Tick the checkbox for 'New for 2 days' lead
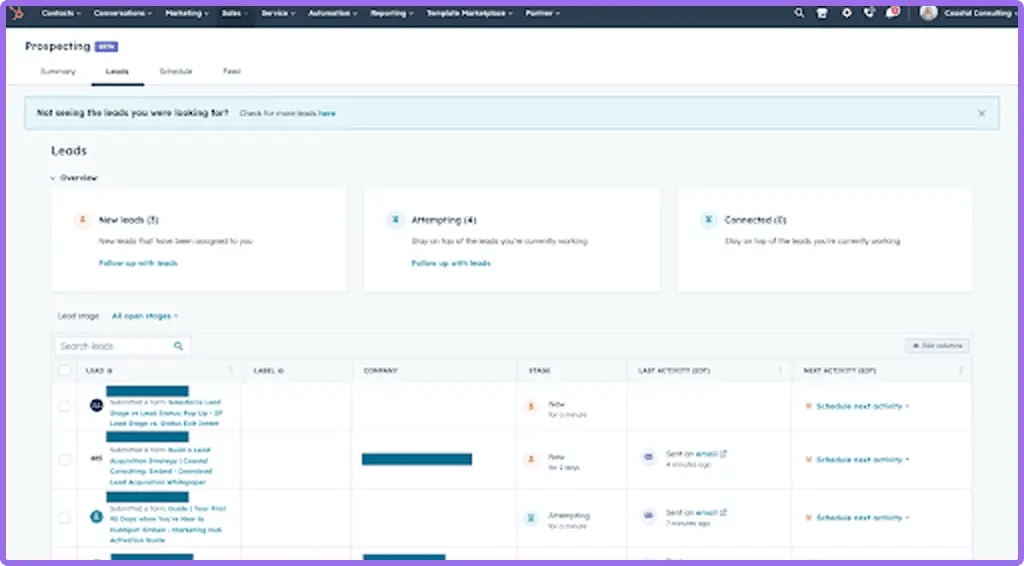Screen dimensions: 1024x566 pos(65,460)
